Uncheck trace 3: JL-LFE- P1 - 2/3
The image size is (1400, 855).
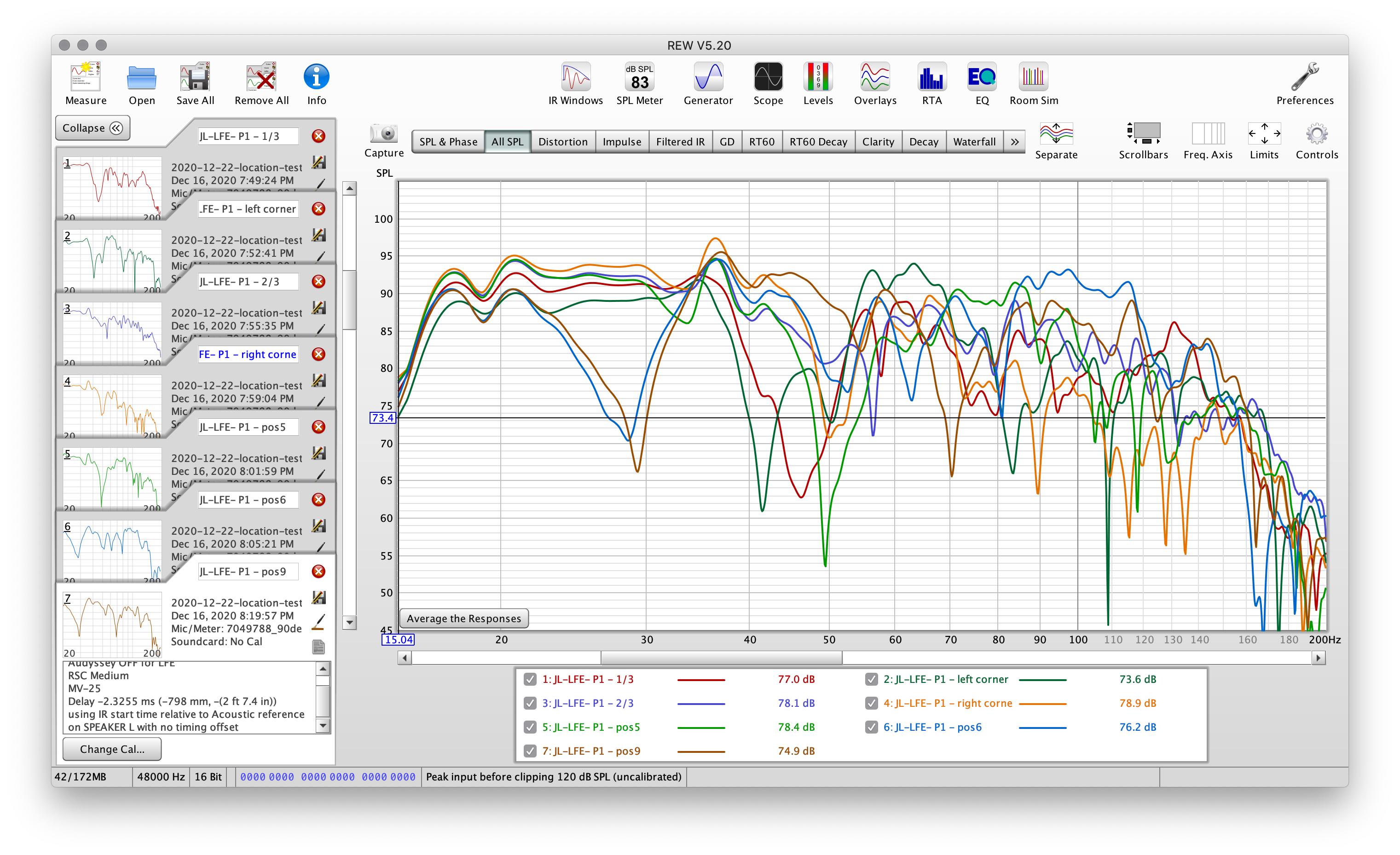[530, 703]
